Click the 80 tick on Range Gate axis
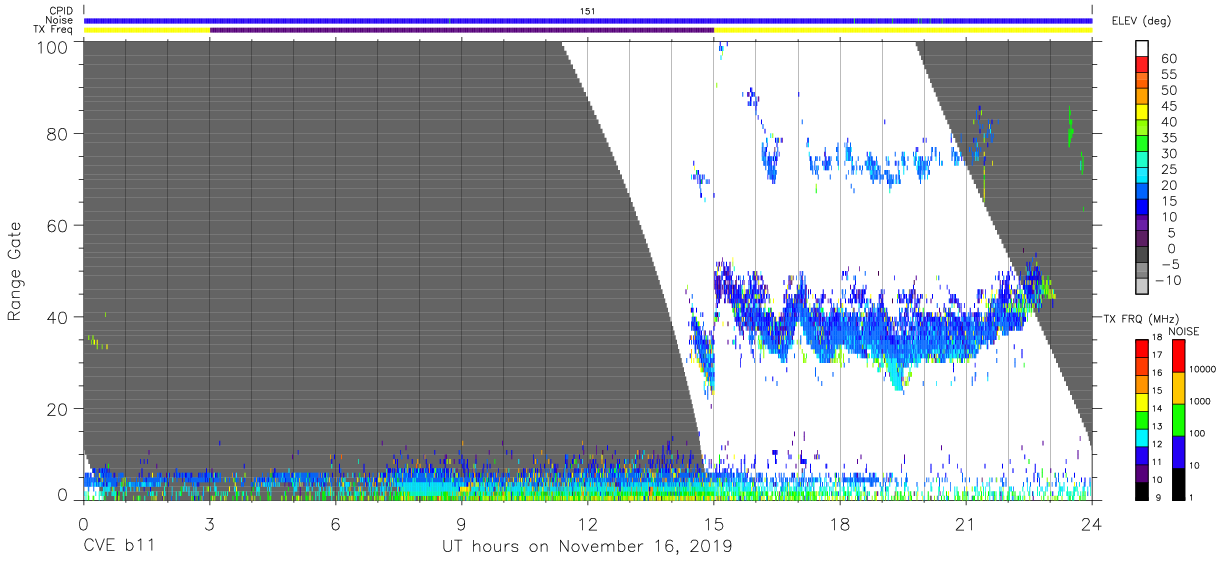This screenshot has height=567, width=1228. pyautogui.click(x=58, y=134)
